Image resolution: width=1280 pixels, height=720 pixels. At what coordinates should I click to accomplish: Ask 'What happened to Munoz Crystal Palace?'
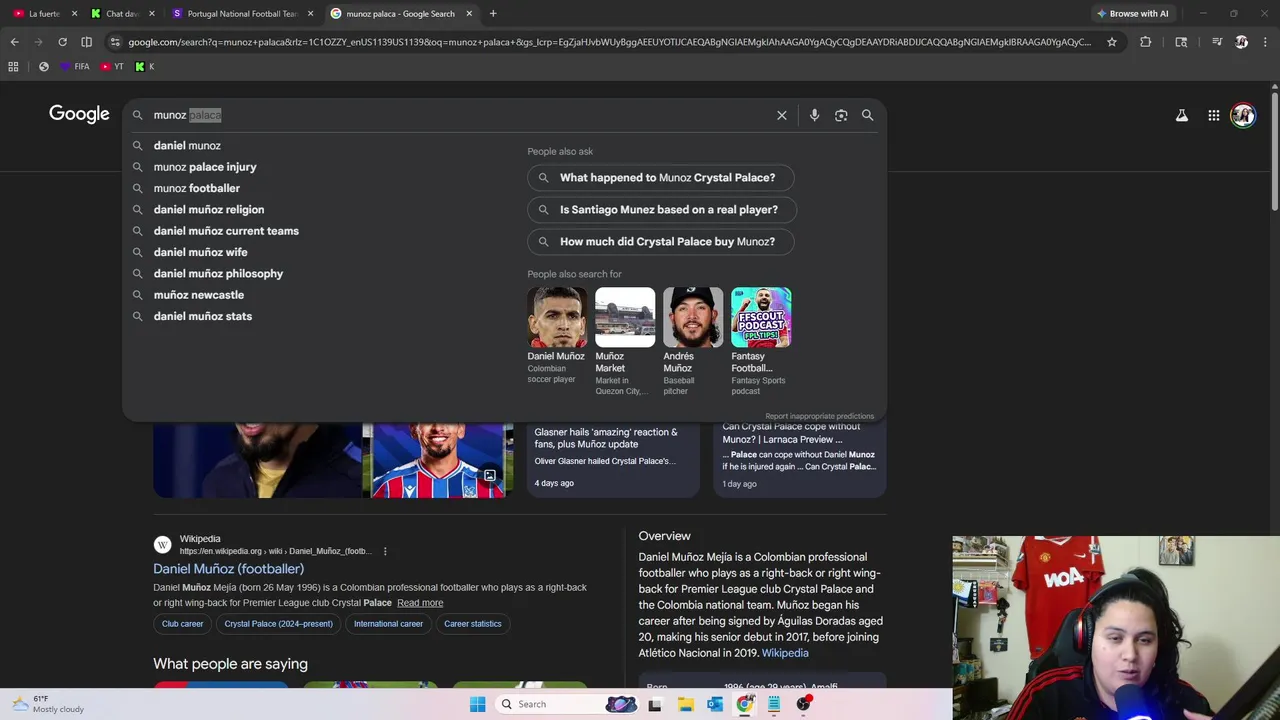coord(661,178)
